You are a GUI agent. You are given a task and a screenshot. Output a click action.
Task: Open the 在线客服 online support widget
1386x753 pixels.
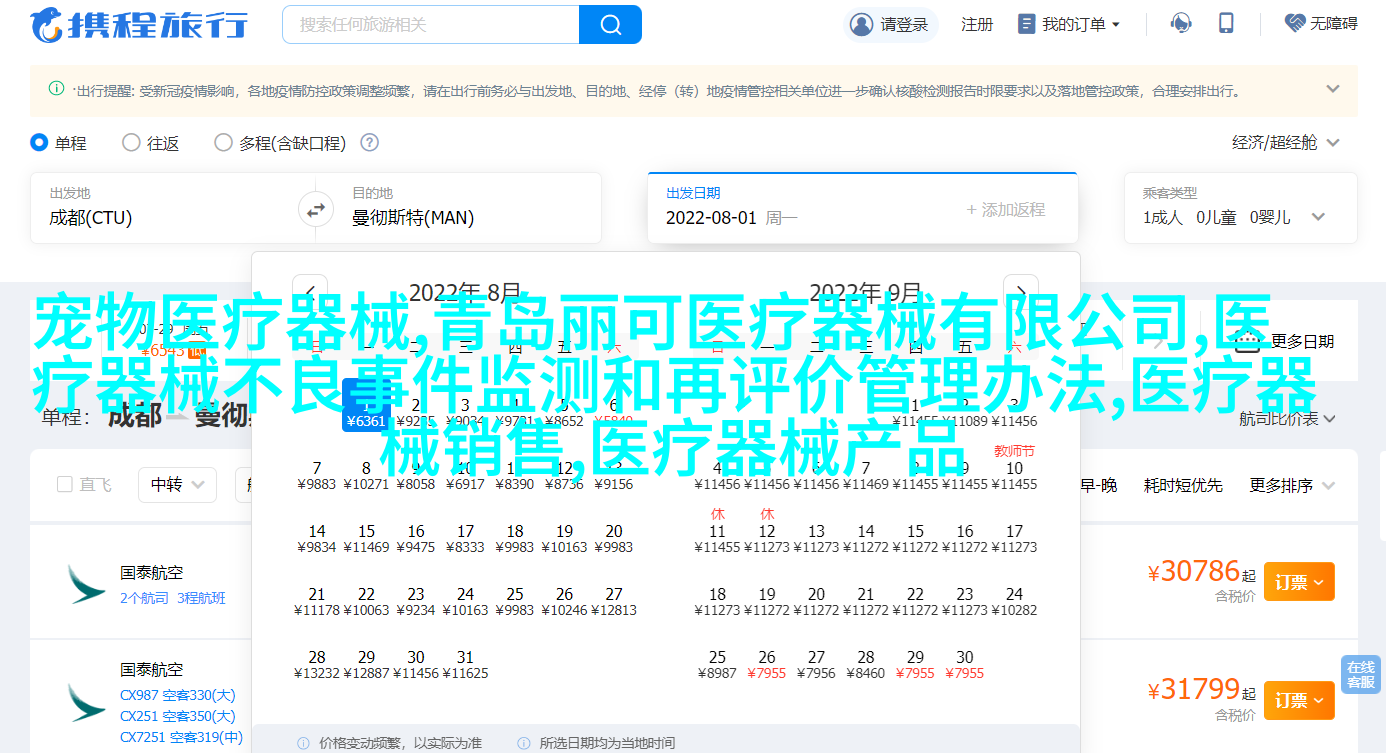pyautogui.click(x=1360, y=675)
